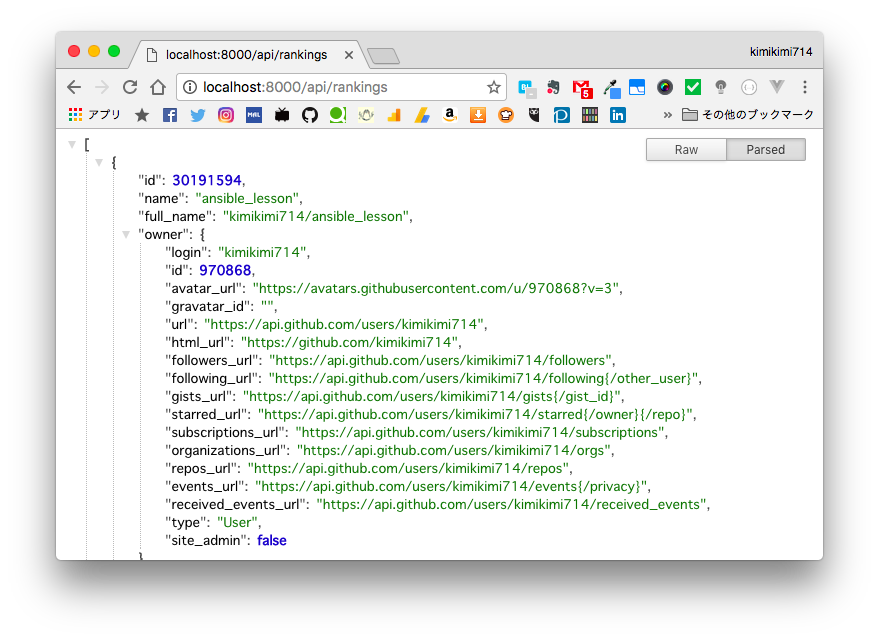Open the アプリ apps shortcut
Viewport: 879px width, 640px height.
coord(94,115)
